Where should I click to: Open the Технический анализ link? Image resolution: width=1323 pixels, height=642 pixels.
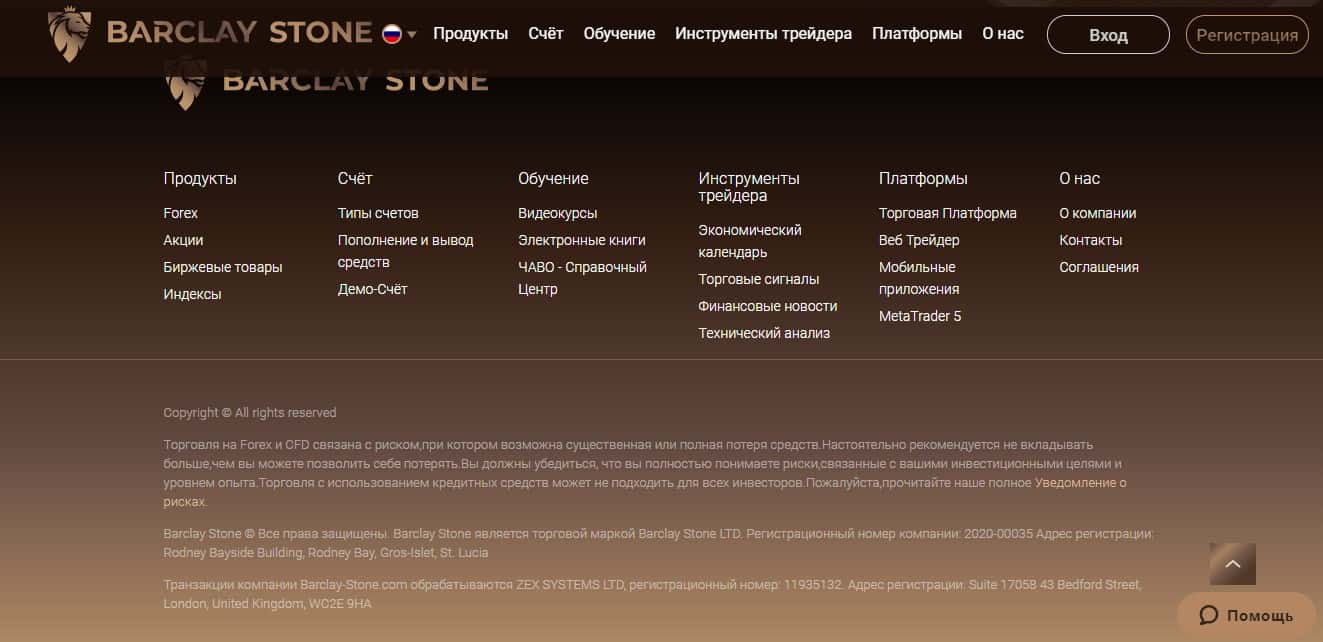(764, 333)
